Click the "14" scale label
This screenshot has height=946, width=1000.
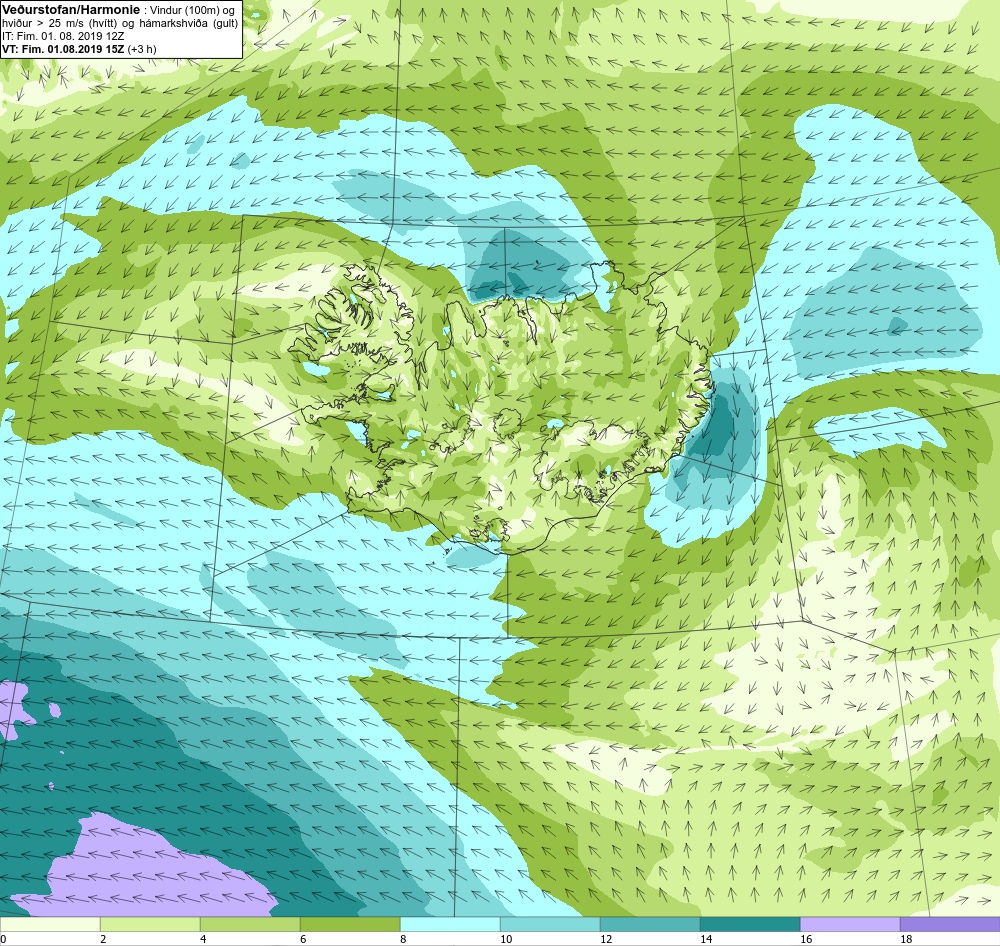tap(706, 939)
